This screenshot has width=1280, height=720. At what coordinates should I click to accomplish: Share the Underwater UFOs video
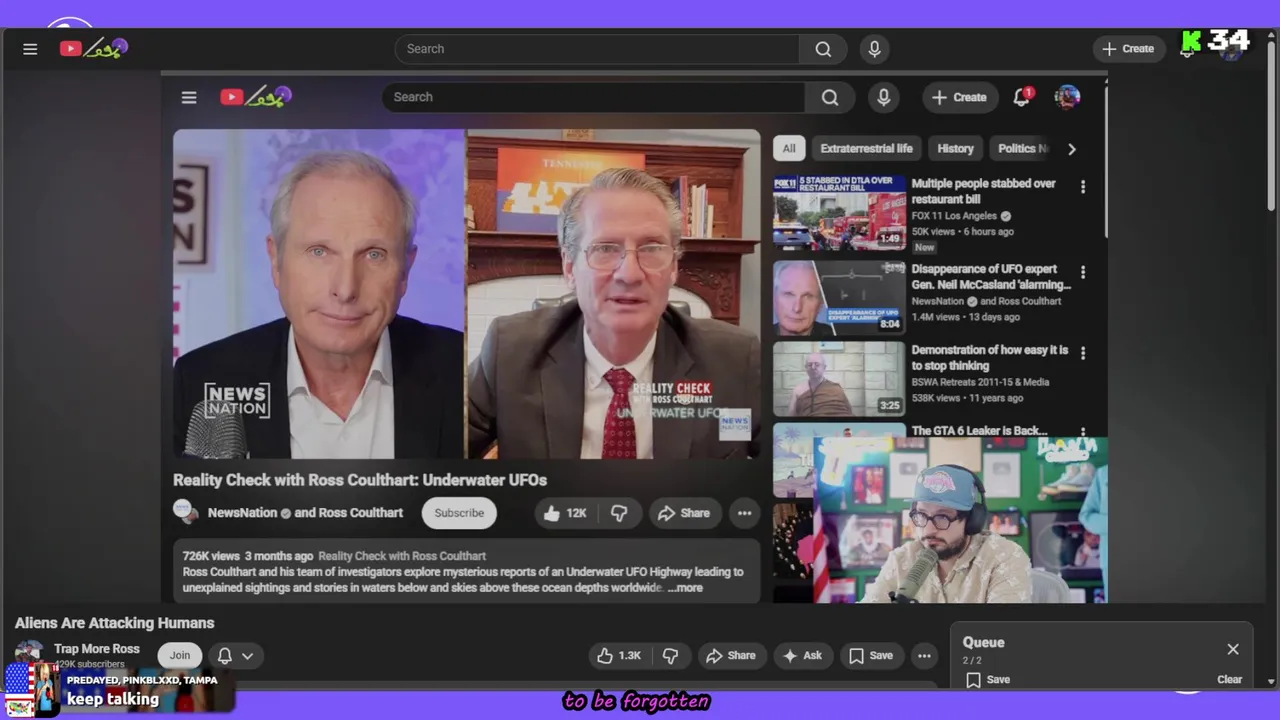point(684,513)
